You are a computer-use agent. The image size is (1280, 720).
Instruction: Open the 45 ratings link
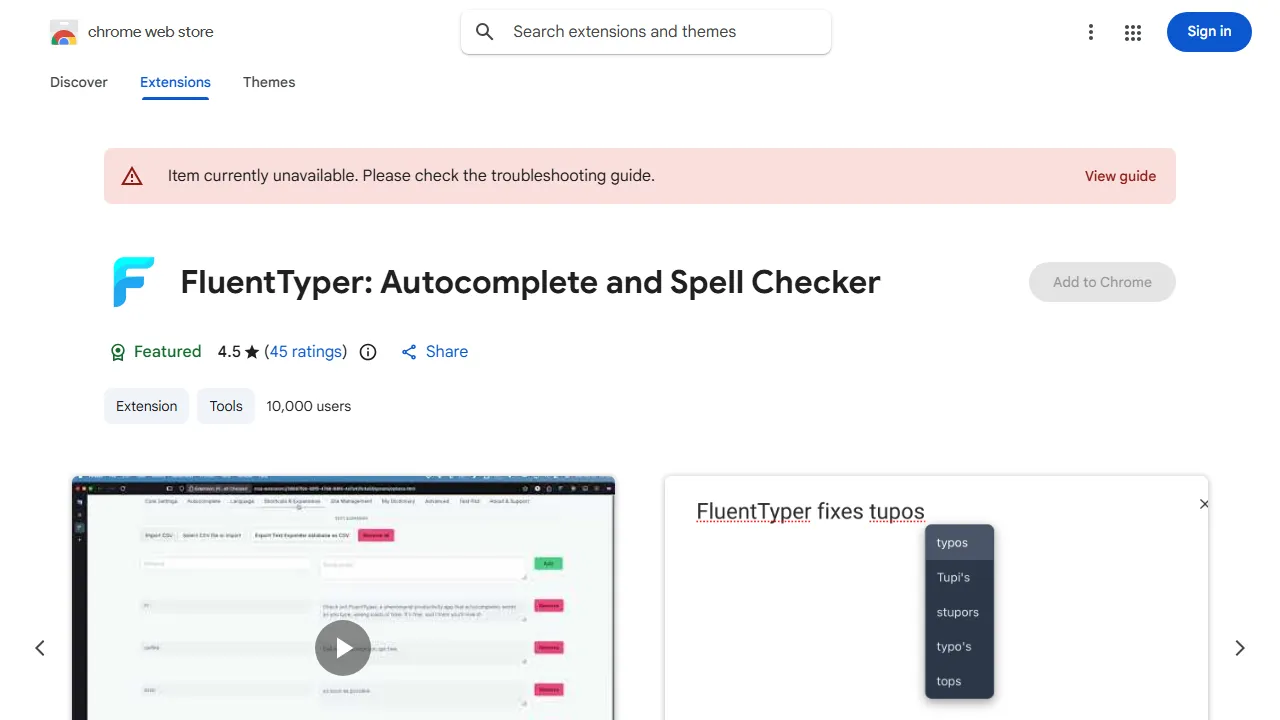coord(306,351)
